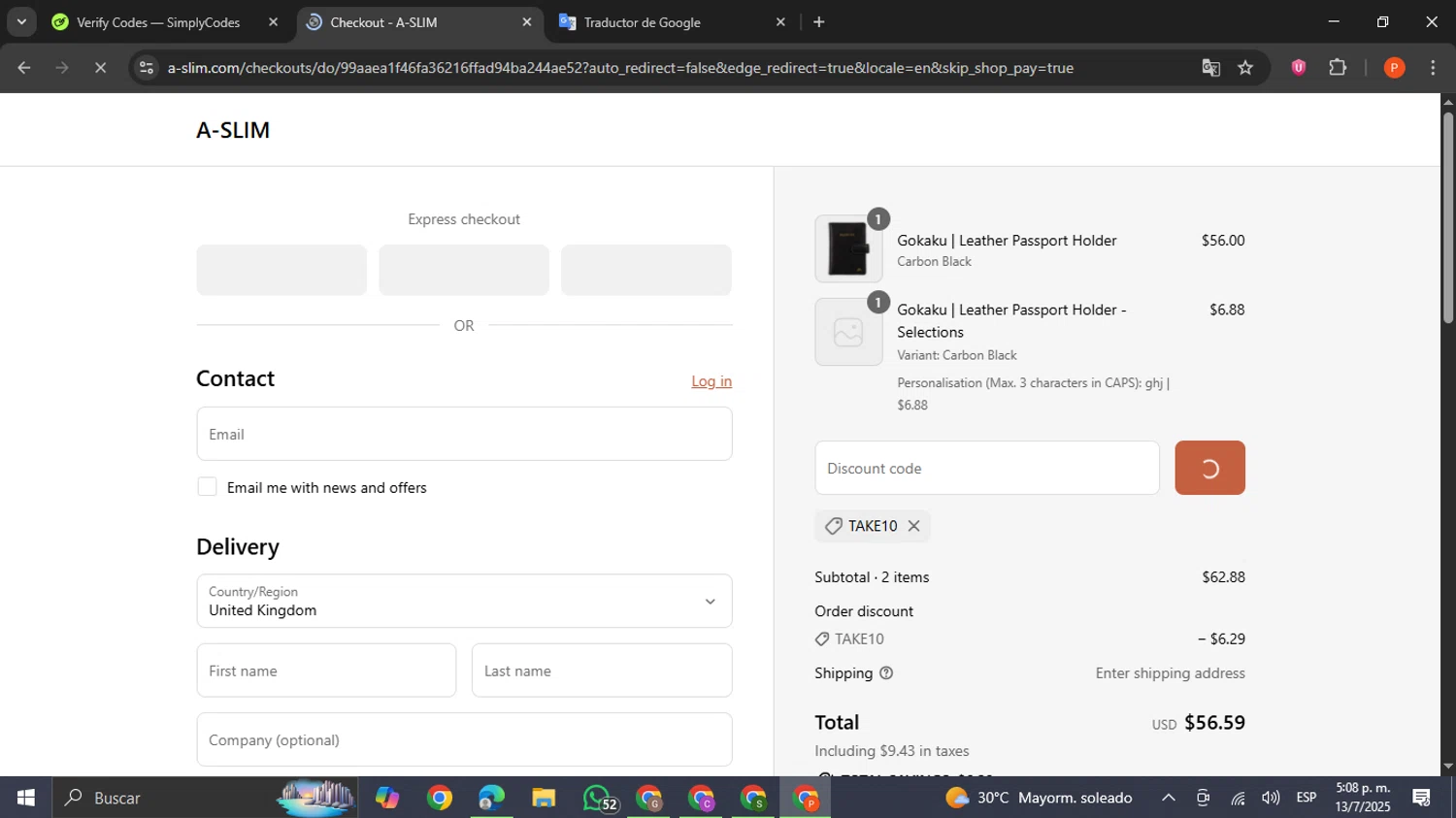This screenshot has height=818, width=1456.
Task: Click the Apply discount button
Action: tap(1209, 468)
